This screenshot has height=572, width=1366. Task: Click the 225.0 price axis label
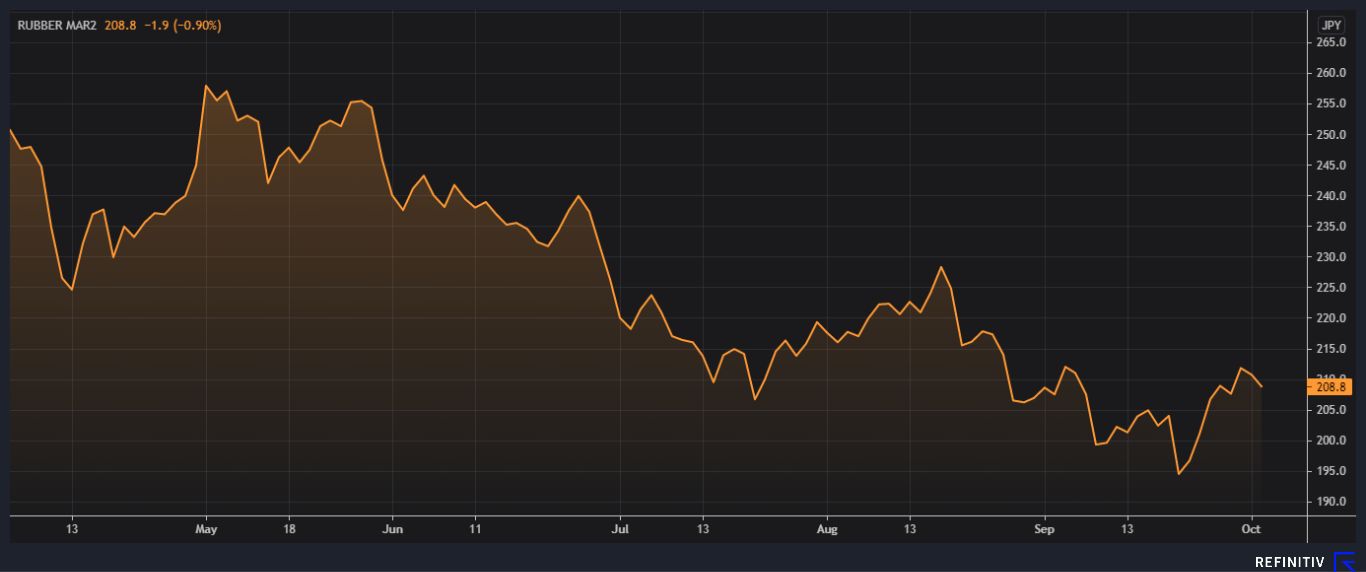(1330, 288)
